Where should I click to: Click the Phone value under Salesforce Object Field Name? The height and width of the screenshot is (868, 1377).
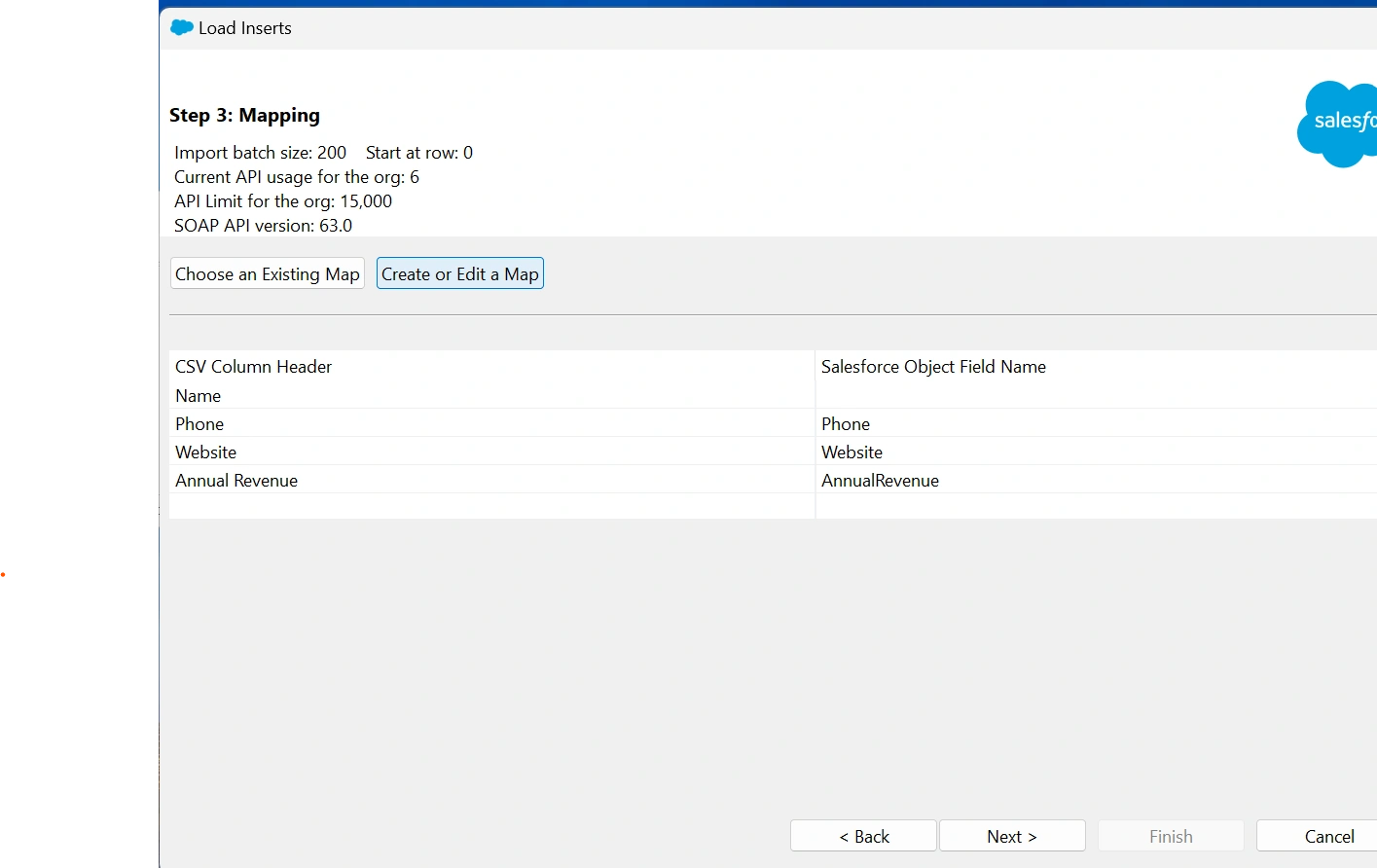click(845, 423)
